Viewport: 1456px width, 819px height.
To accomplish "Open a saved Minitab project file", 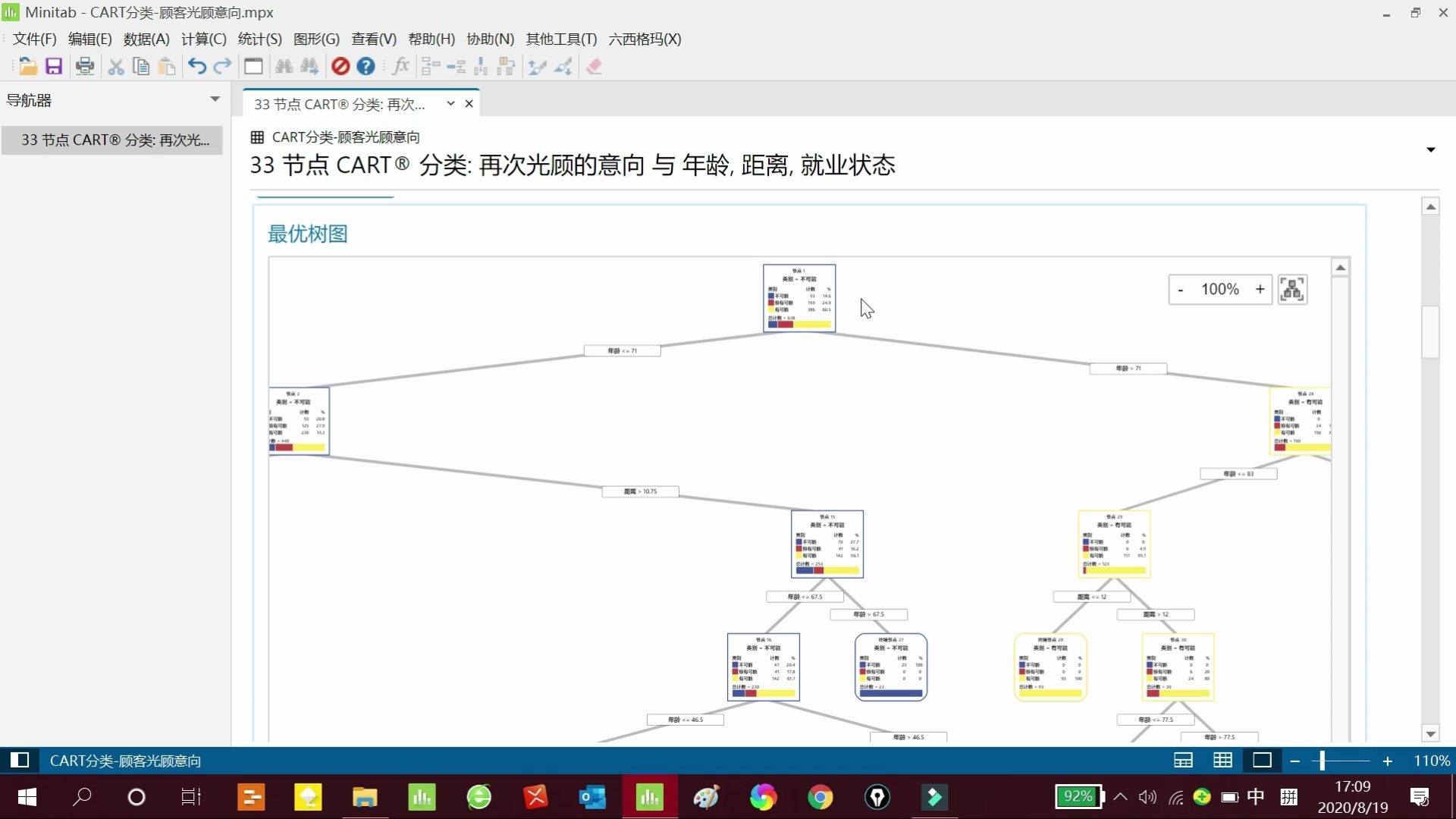I will click(x=28, y=66).
